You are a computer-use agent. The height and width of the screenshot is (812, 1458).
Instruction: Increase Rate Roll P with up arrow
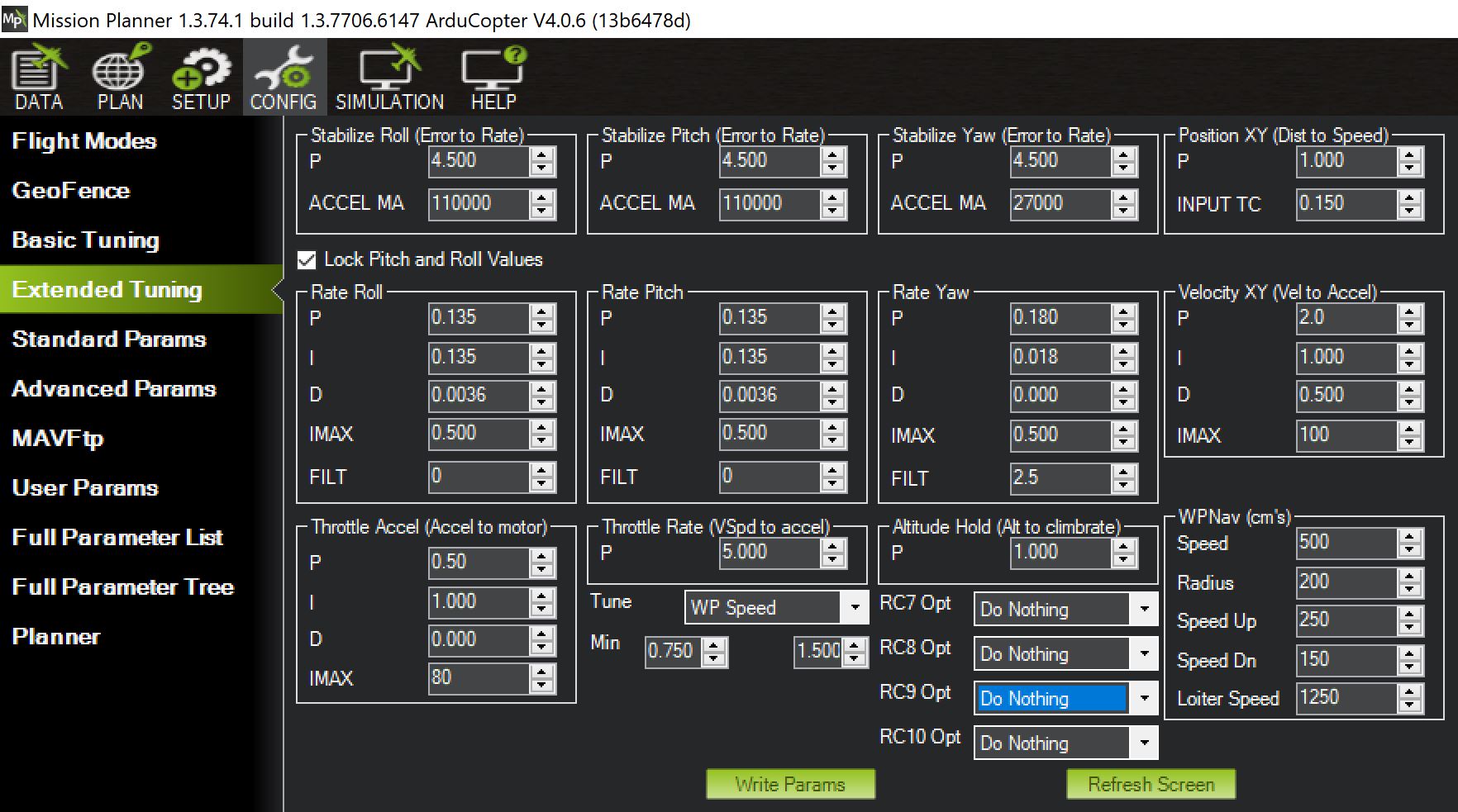(x=542, y=311)
